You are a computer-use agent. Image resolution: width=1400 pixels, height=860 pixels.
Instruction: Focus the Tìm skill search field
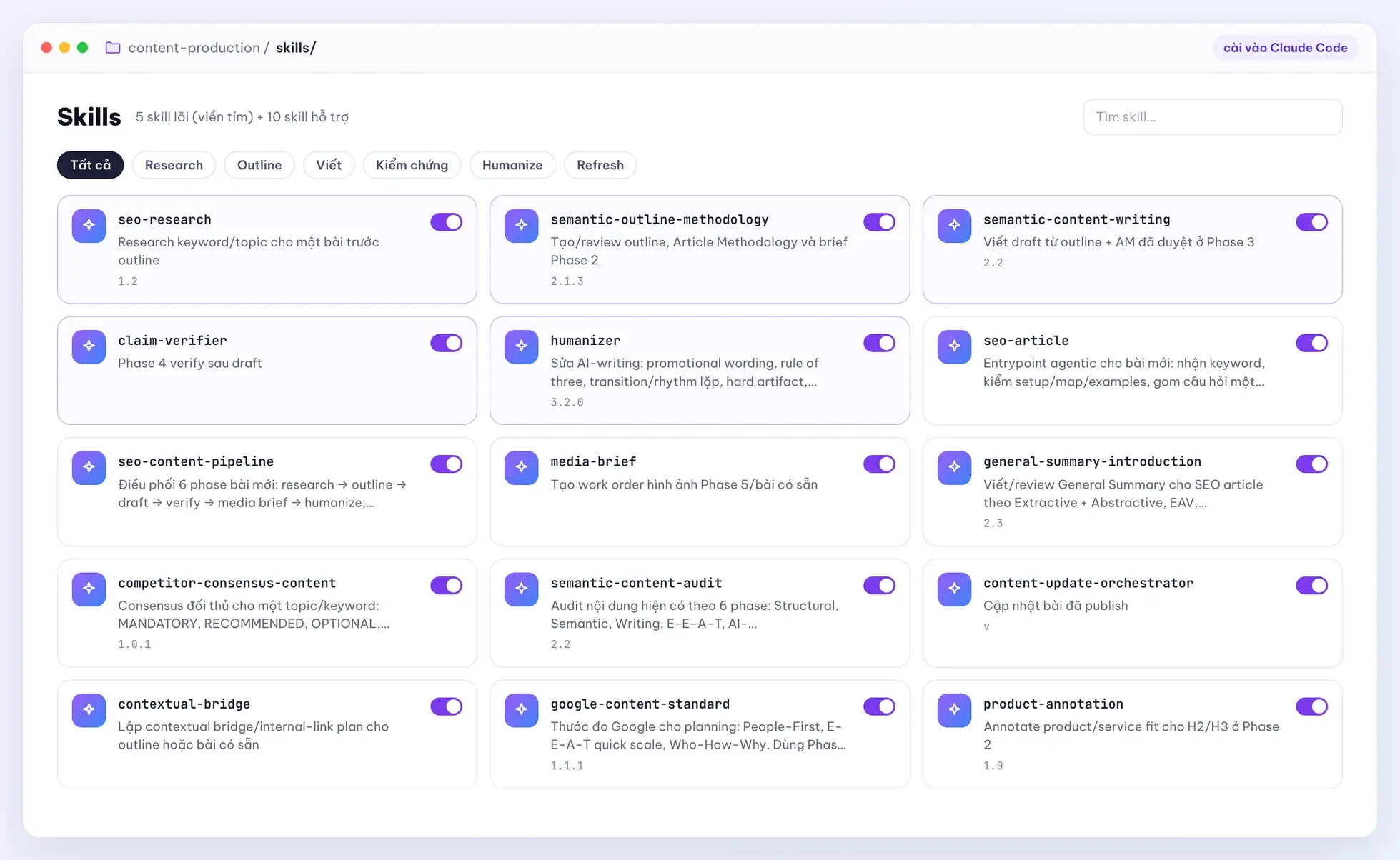(x=1212, y=117)
